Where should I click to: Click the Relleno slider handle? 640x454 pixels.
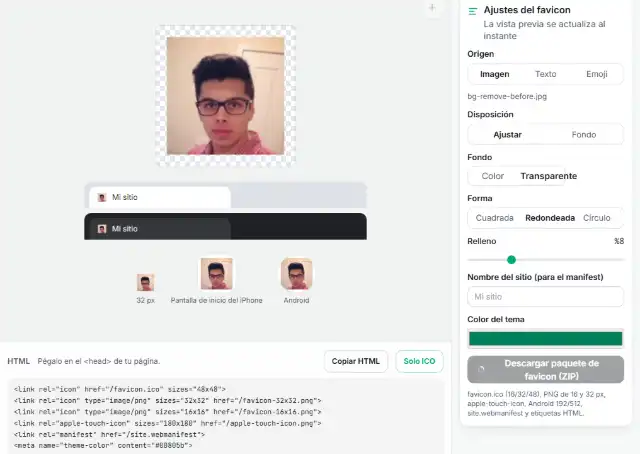click(x=511, y=259)
